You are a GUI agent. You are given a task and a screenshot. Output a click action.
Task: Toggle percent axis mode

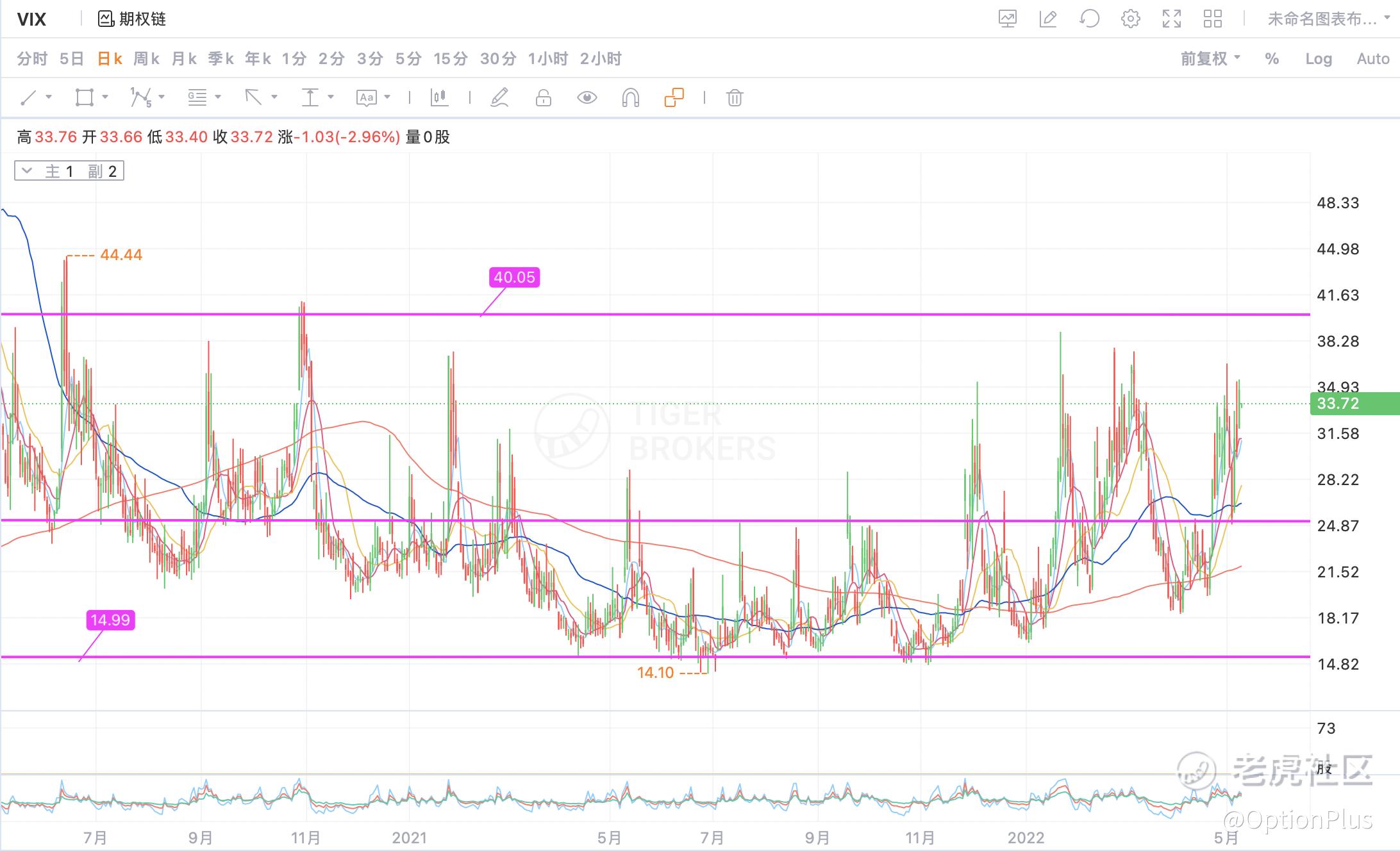click(x=1272, y=59)
